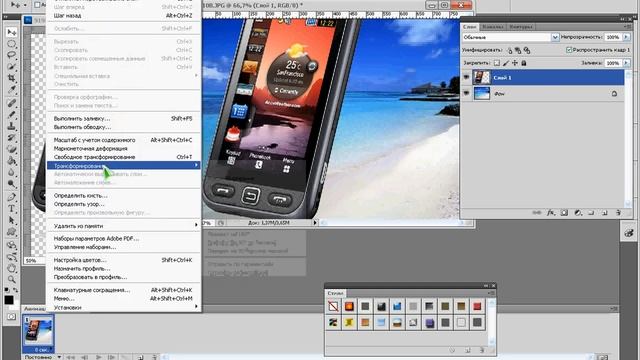
Task: Select the Healing Brush tool
Action: click(11, 103)
